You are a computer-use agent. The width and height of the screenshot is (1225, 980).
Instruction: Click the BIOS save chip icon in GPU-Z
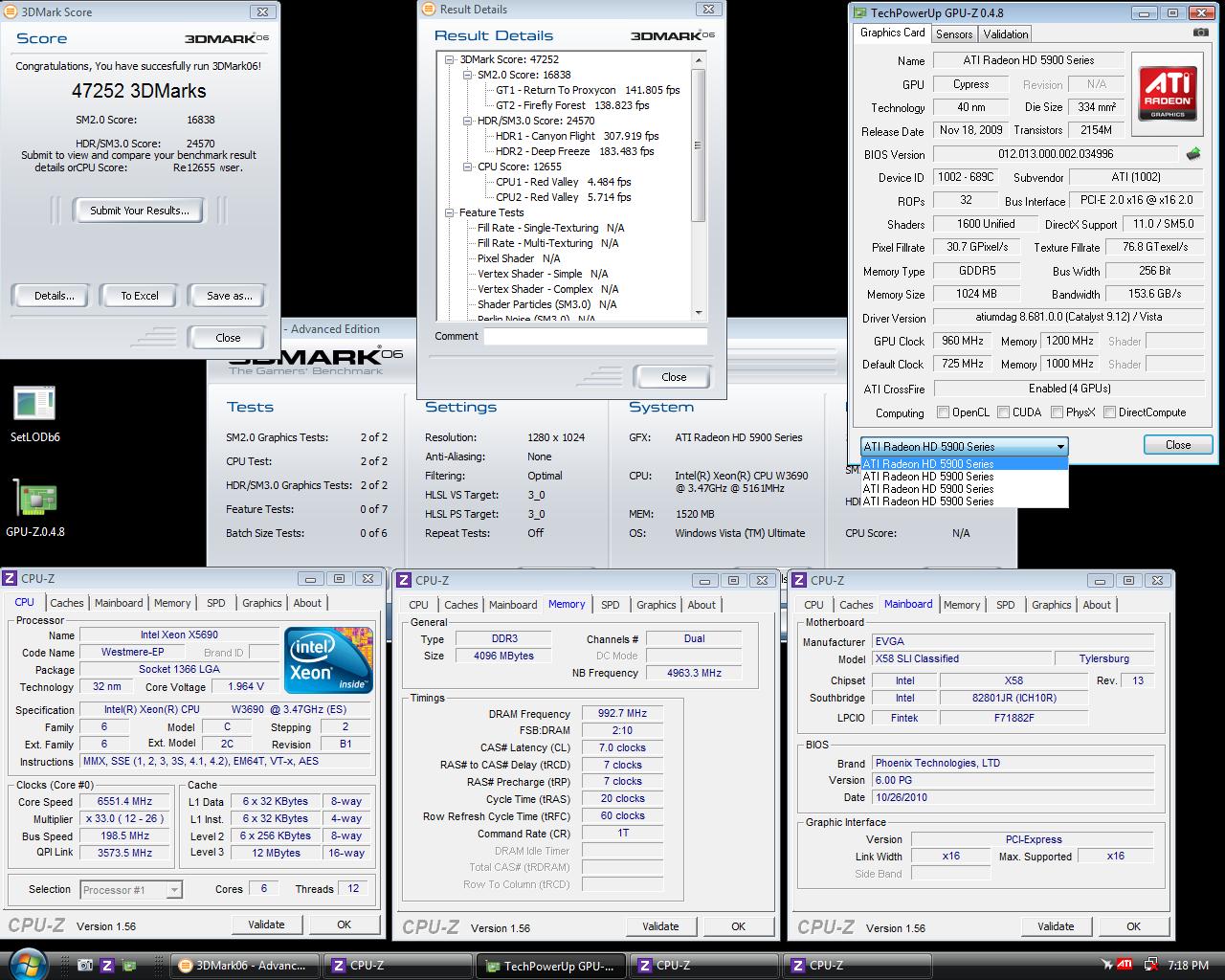click(1192, 153)
